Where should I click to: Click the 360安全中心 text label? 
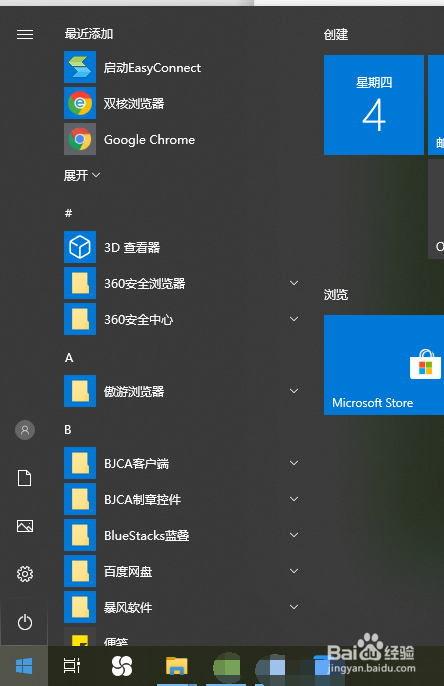point(139,319)
